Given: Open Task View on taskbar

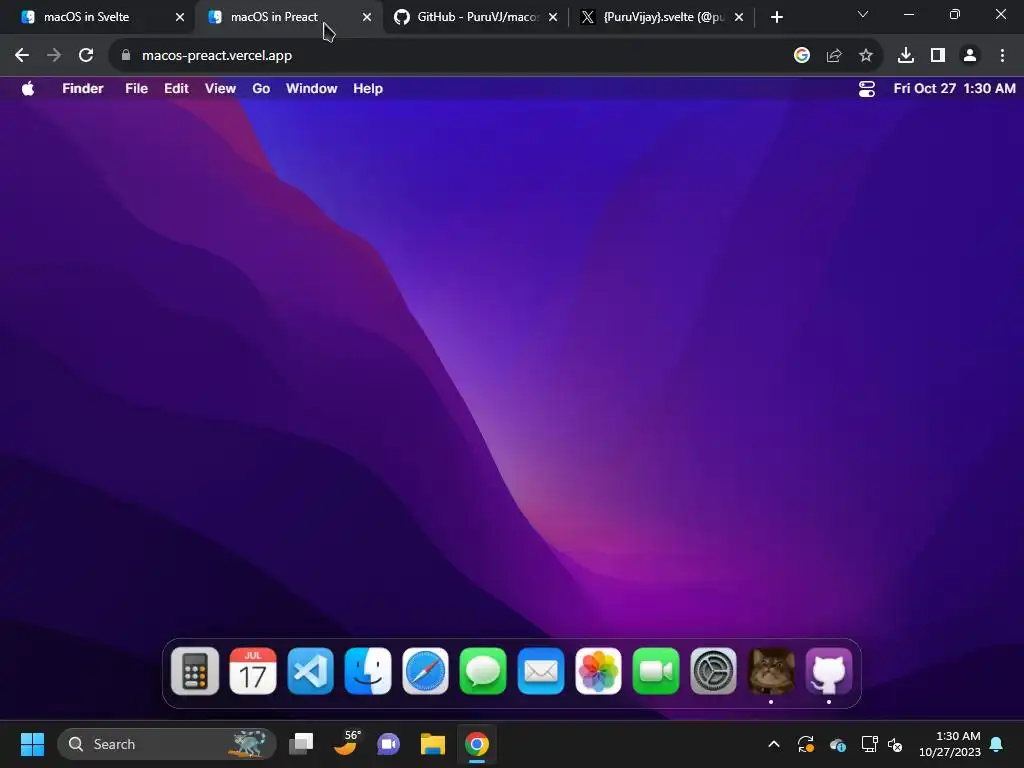Looking at the screenshot, I should [301, 744].
